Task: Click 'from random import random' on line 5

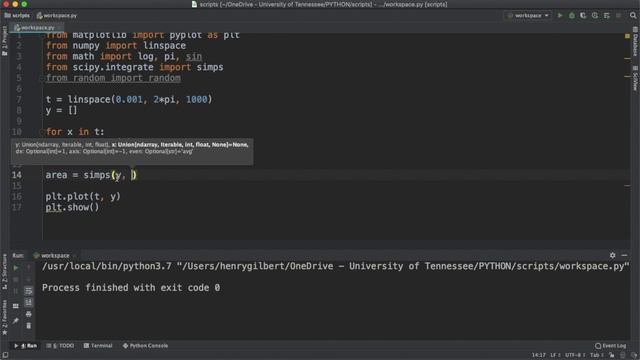Action: pos(113,78)
